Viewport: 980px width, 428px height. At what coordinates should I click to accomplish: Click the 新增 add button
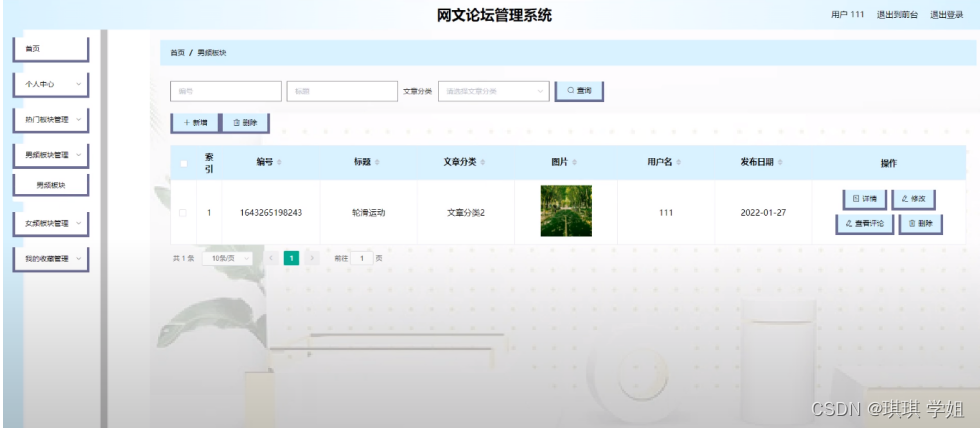(195, 122)
